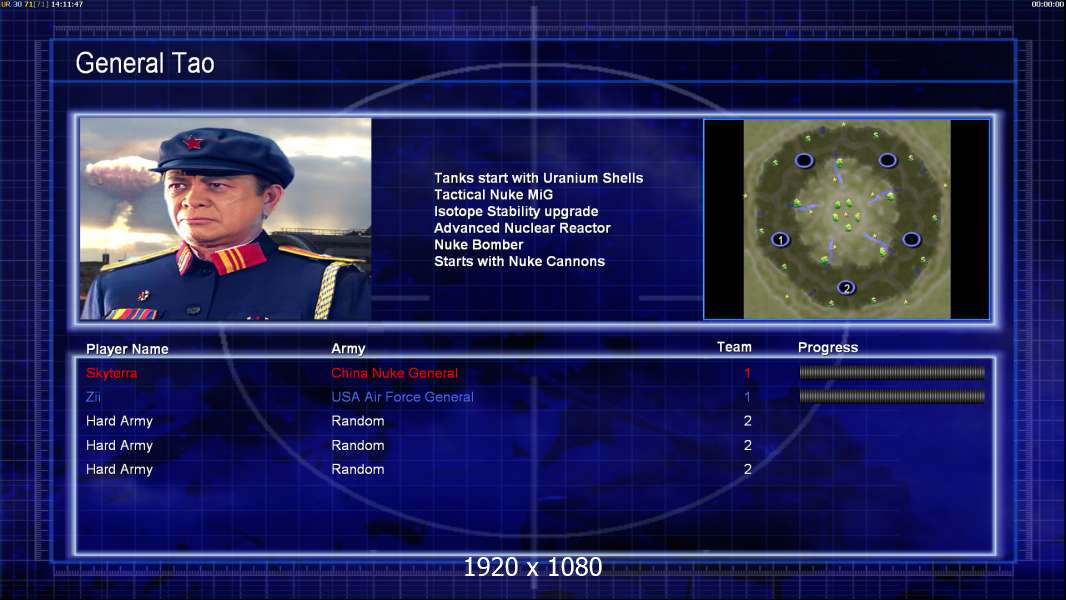Image resolution: width=1066 pixels, height=600 pixels.
Task: Click Skyterra's loading progress bar
Action: [892, 372]
